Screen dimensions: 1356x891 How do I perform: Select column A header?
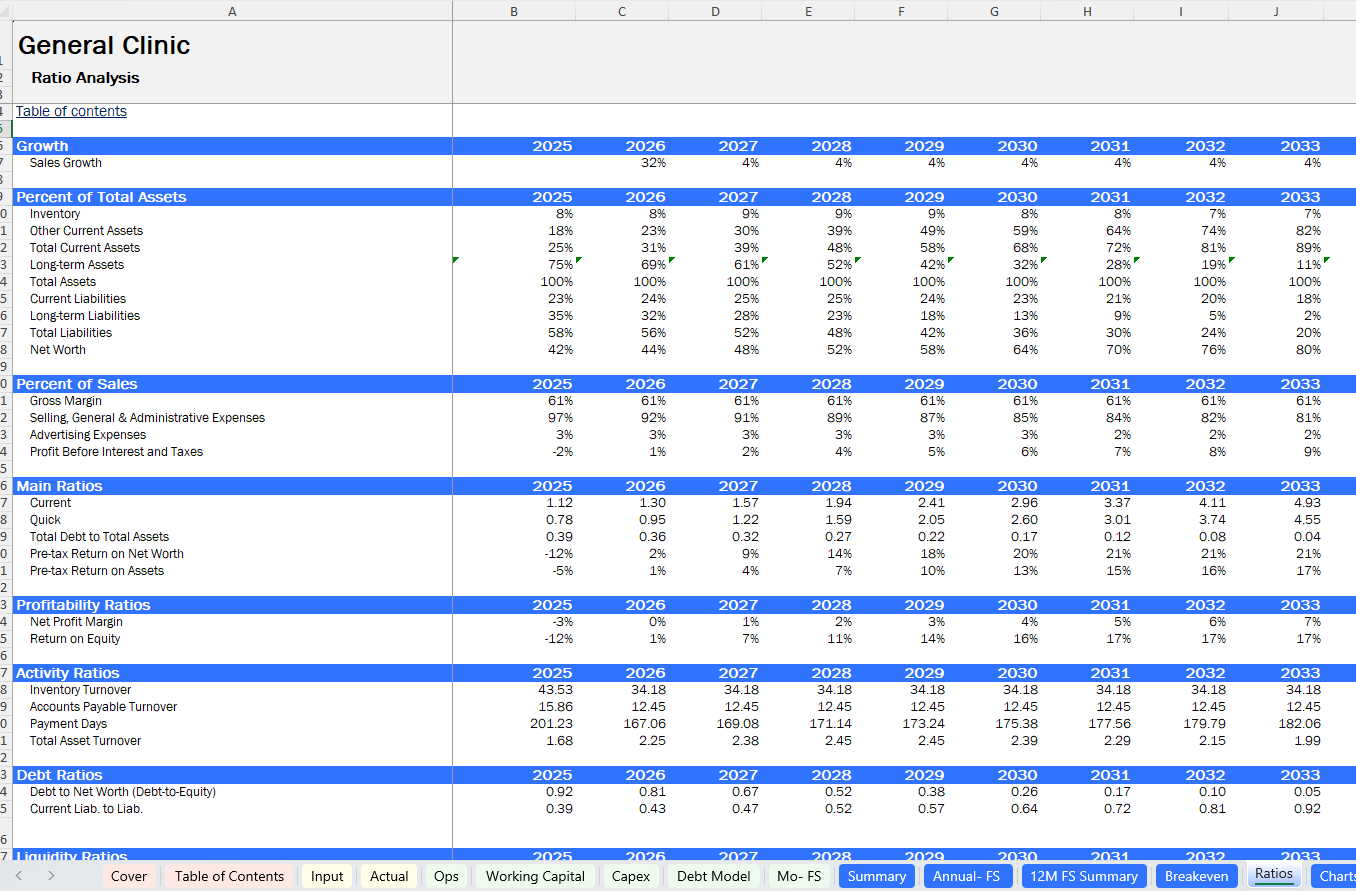click(x=232, y=11)
